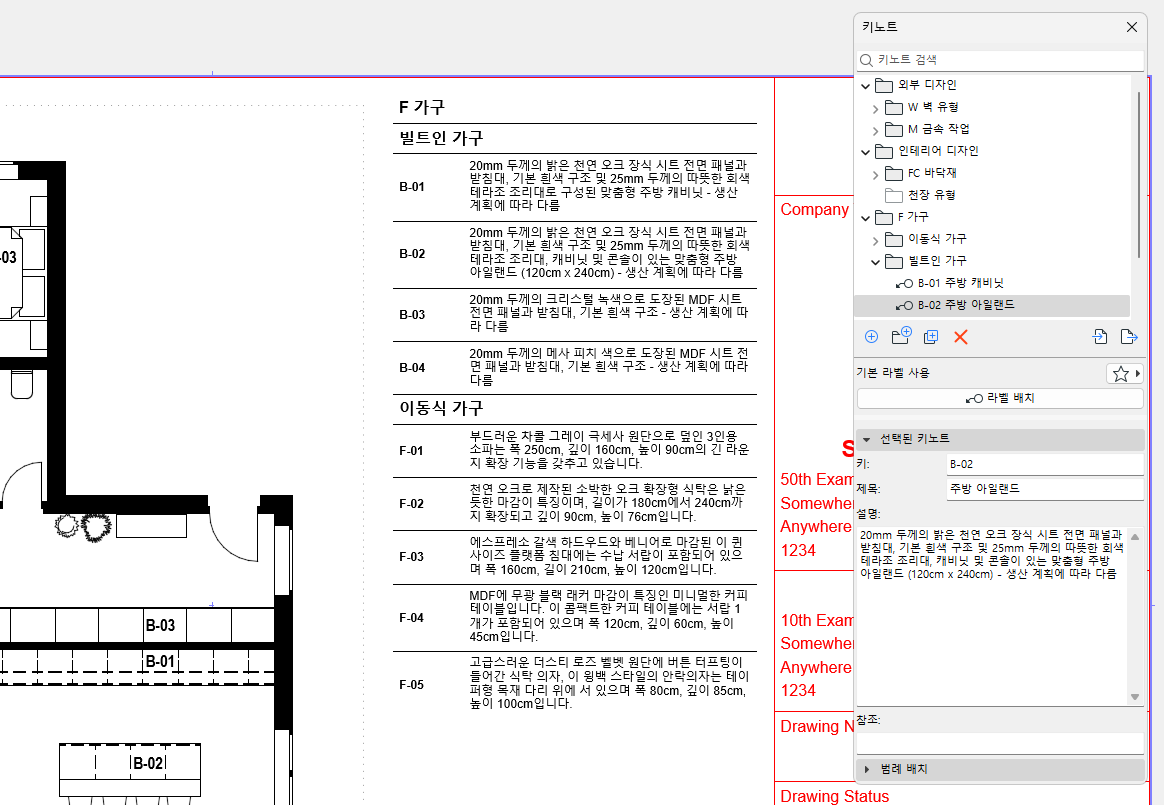
Task: Edit the 제목 field 주방 아일랜드
Action: click(1045, 489)
